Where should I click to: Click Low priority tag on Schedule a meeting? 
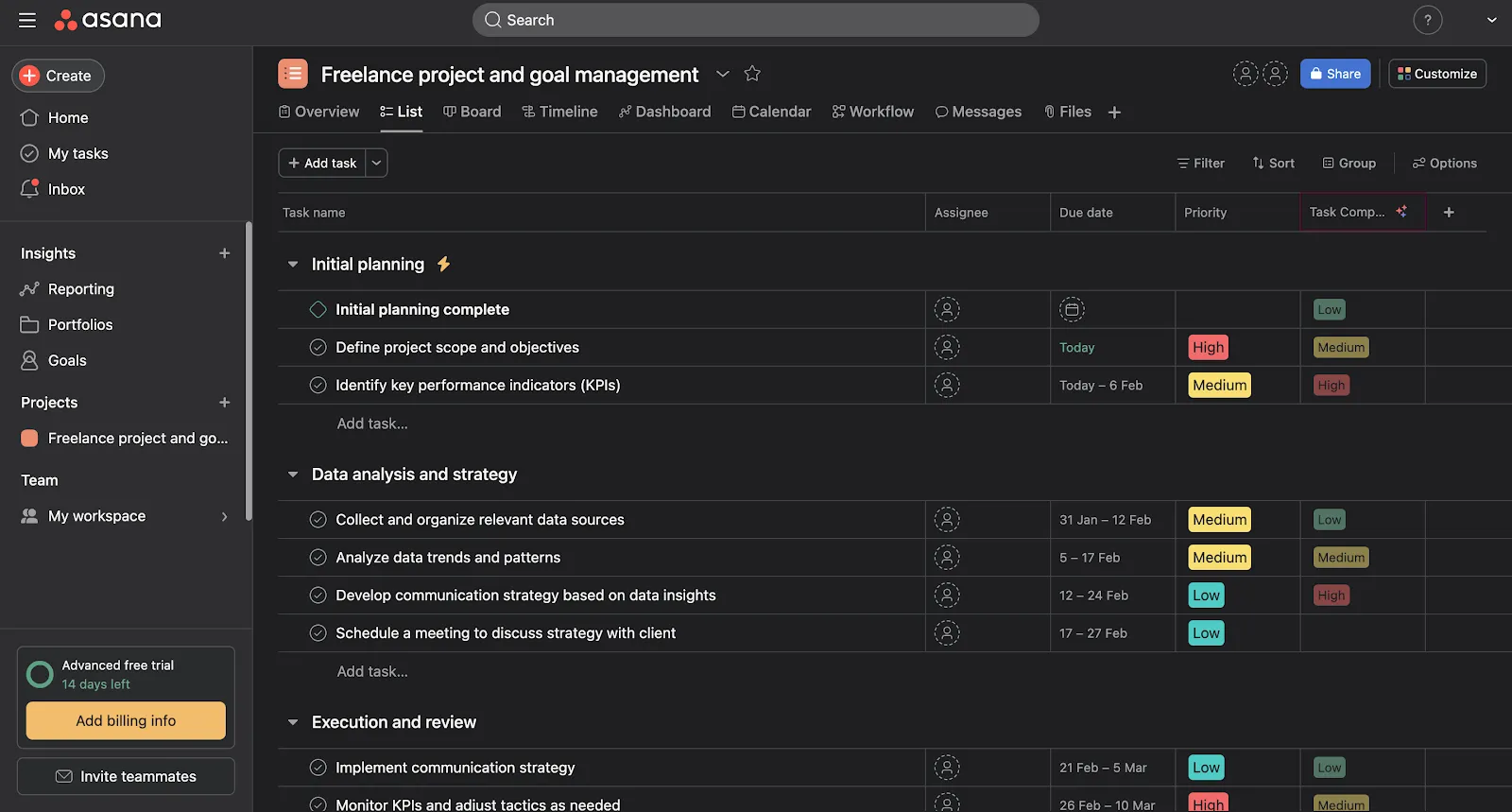[1206, 632]
